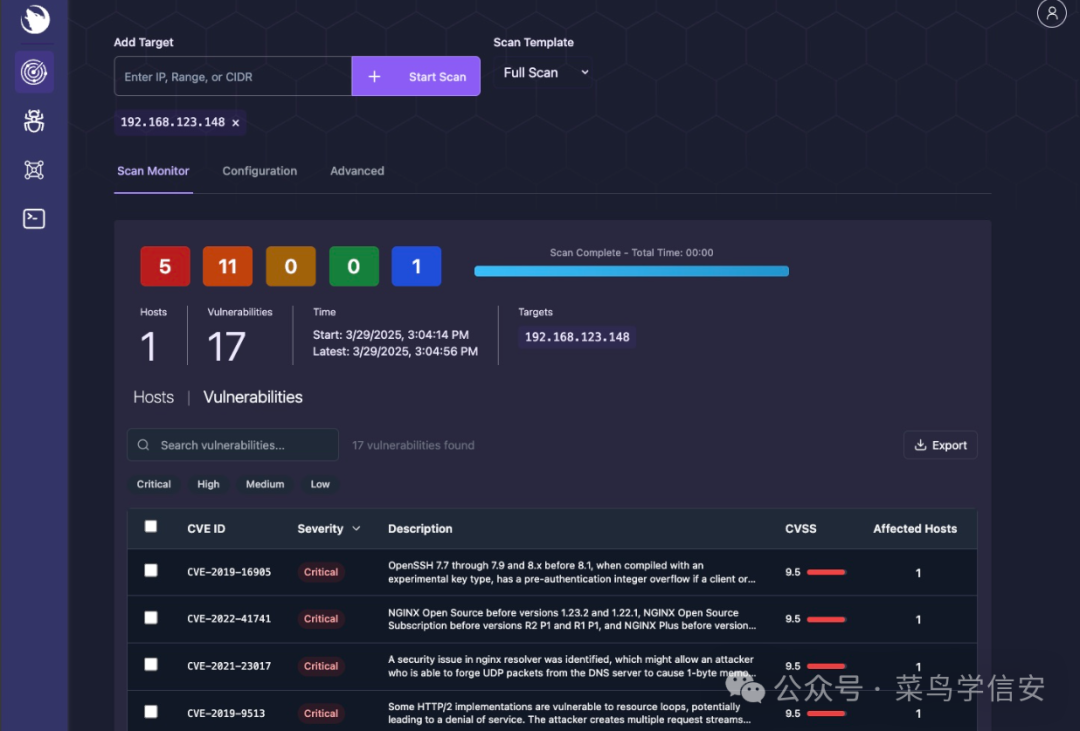Viewport: 1080px width, 731px height.
Task: Open the user profile icon
Action: (1051, 13)
